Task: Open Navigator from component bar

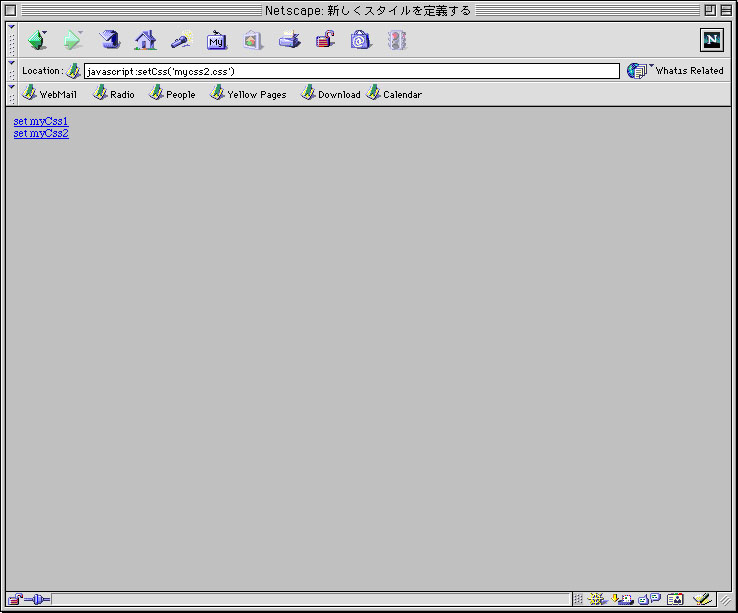Action: coord(597,599)
